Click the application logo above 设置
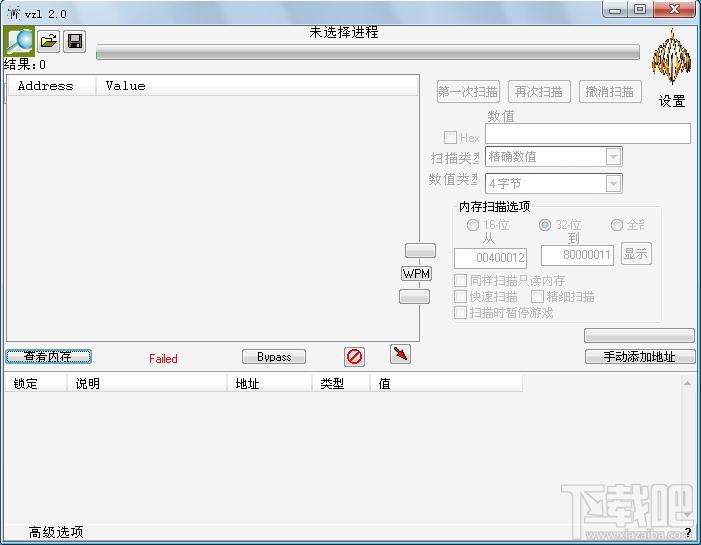The height and width of the screenshot is (545, 701). tap(671, 57)
